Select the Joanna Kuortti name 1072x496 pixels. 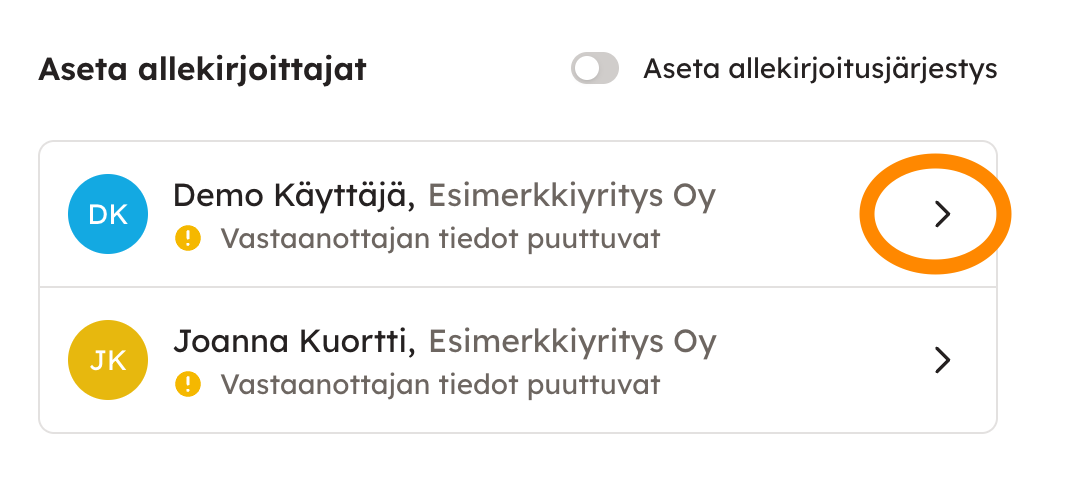pos(294,342)
